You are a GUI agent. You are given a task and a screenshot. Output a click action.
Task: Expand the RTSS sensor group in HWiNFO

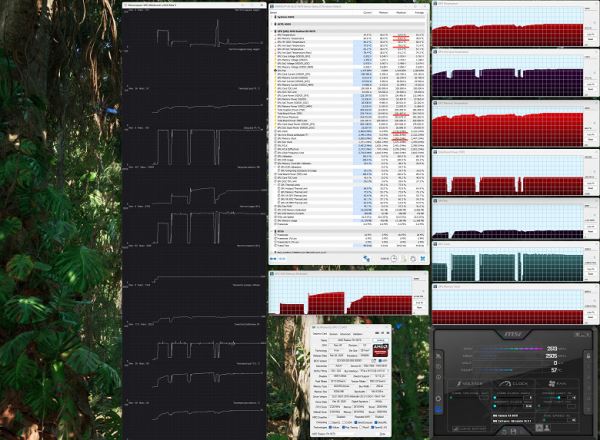(x=272, y=231)
